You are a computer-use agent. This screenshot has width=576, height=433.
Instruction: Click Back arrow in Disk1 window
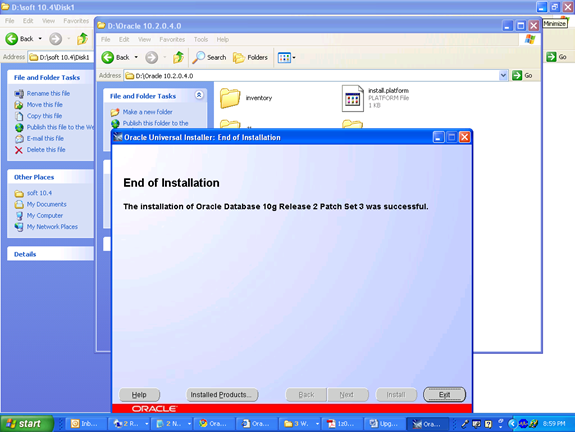[11, 39]
